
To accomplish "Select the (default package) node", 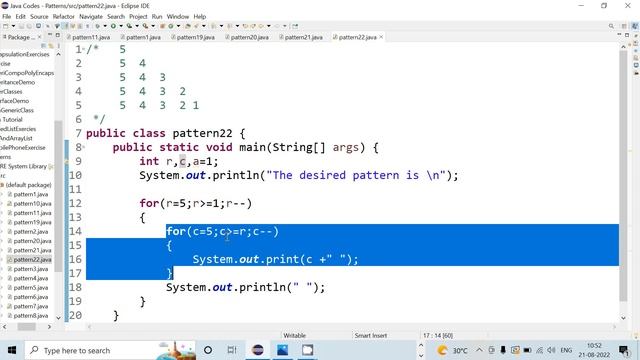I will [28, 185].
